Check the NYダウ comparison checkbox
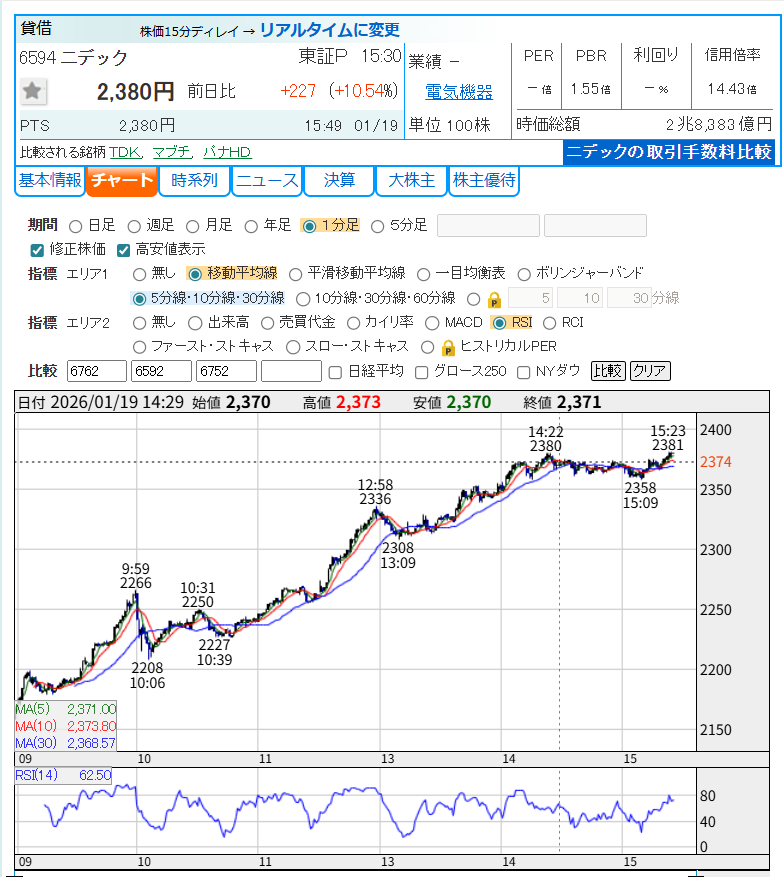This screenshot has height=877, width=784. coord(523,373)
